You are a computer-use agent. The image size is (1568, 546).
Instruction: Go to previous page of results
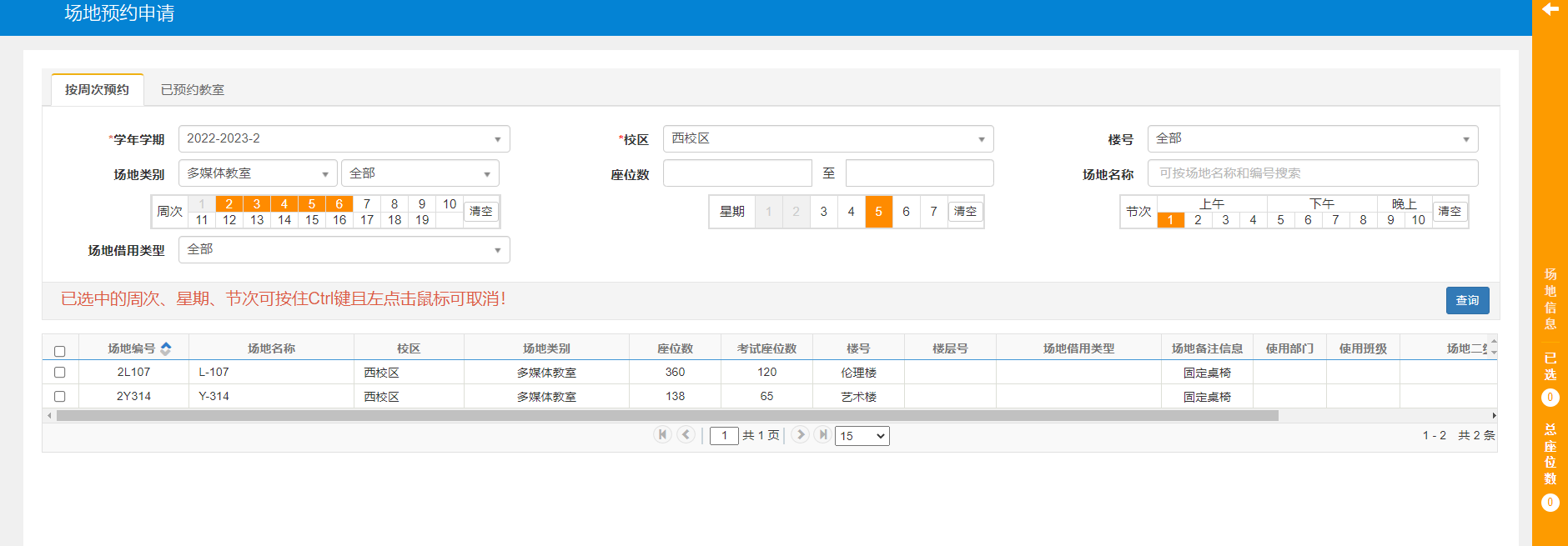(686, 434)
